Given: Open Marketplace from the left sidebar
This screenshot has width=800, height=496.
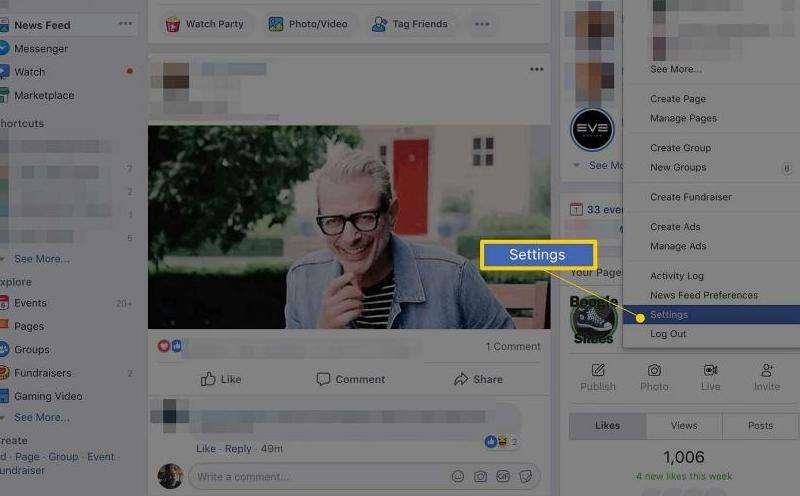Looking at the screenshot, I should tap(43, 95).
